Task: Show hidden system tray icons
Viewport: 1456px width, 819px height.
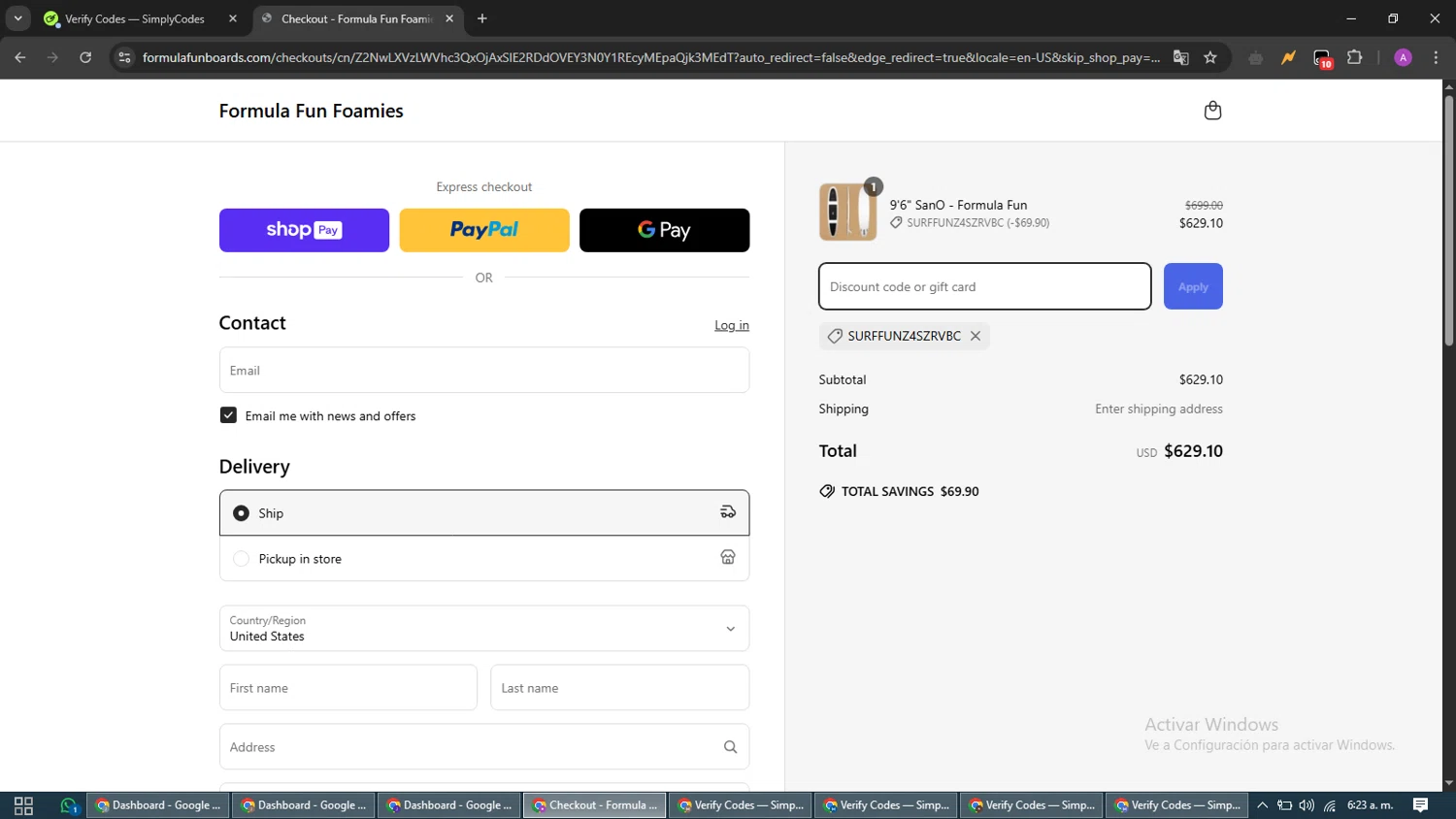Action: click(1262, 805)
